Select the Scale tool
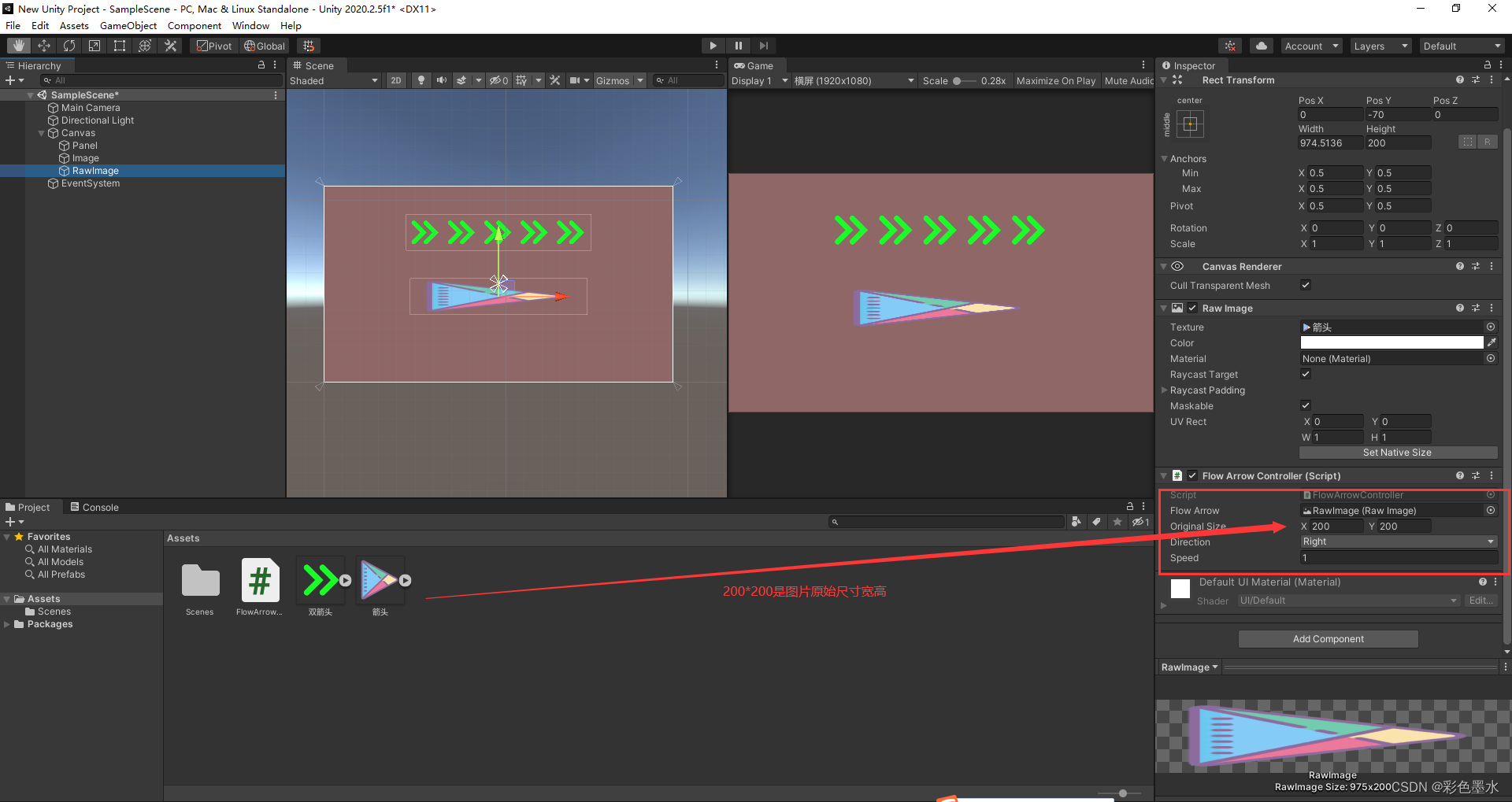The height and width of the screenshot is (802, 1512). pos(94,46)
